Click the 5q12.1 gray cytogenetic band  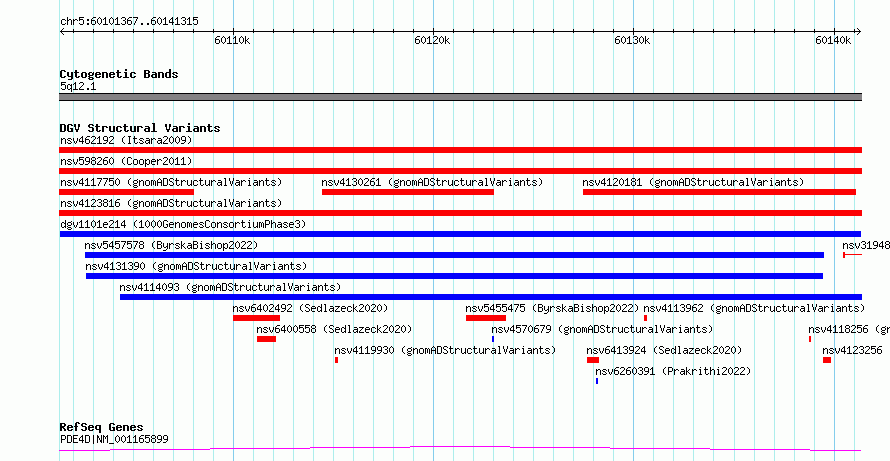click(x=460, y=97)
